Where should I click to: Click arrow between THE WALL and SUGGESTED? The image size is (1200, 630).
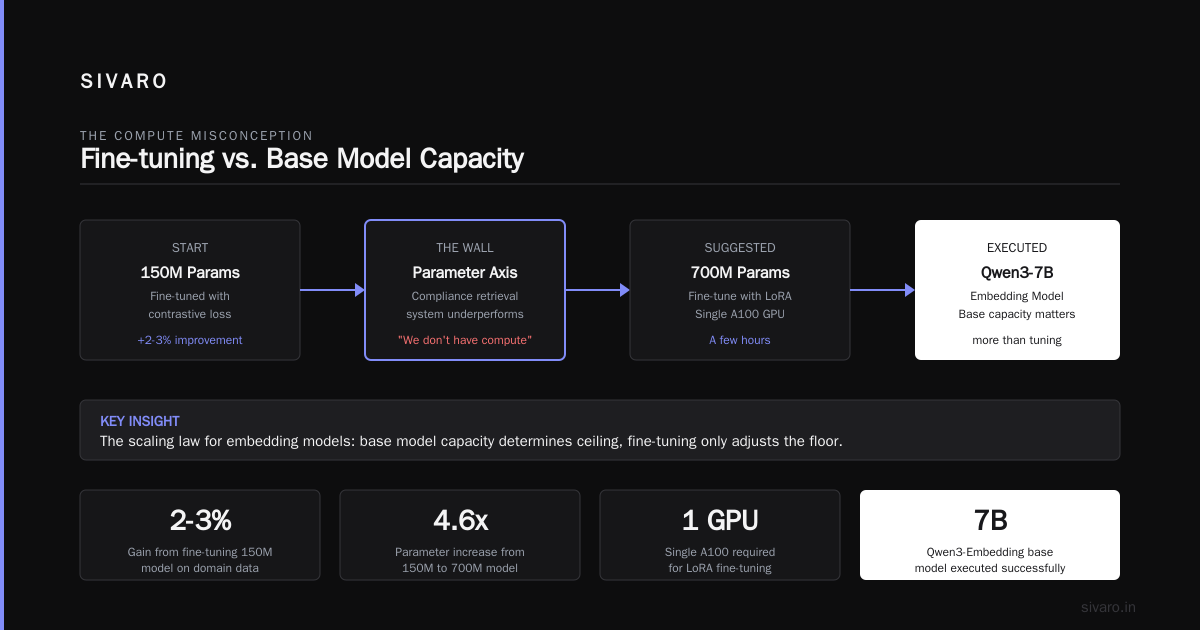click(598, 290)
